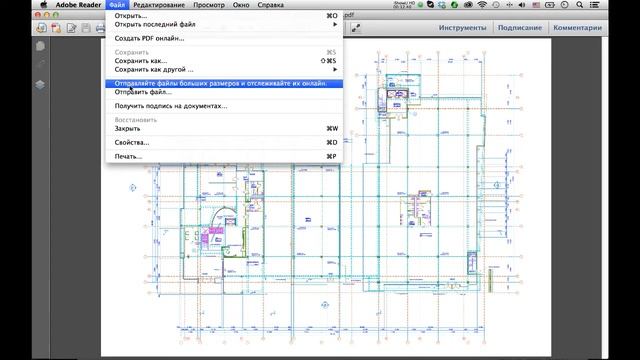Click the convert PDF toolbar icon

coord(56,28)
